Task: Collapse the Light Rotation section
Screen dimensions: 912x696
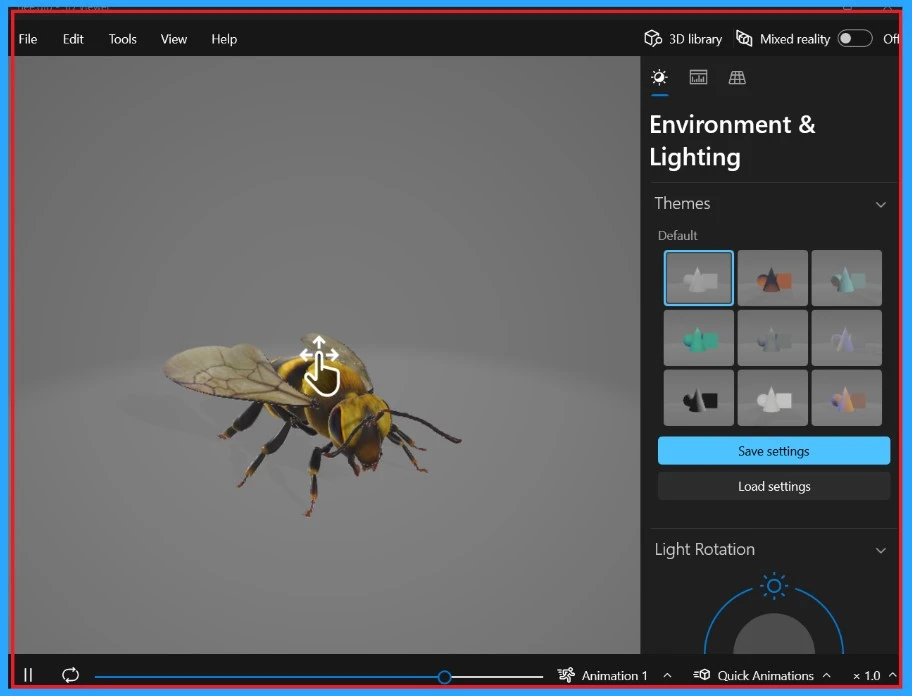Action: point(881,550)
